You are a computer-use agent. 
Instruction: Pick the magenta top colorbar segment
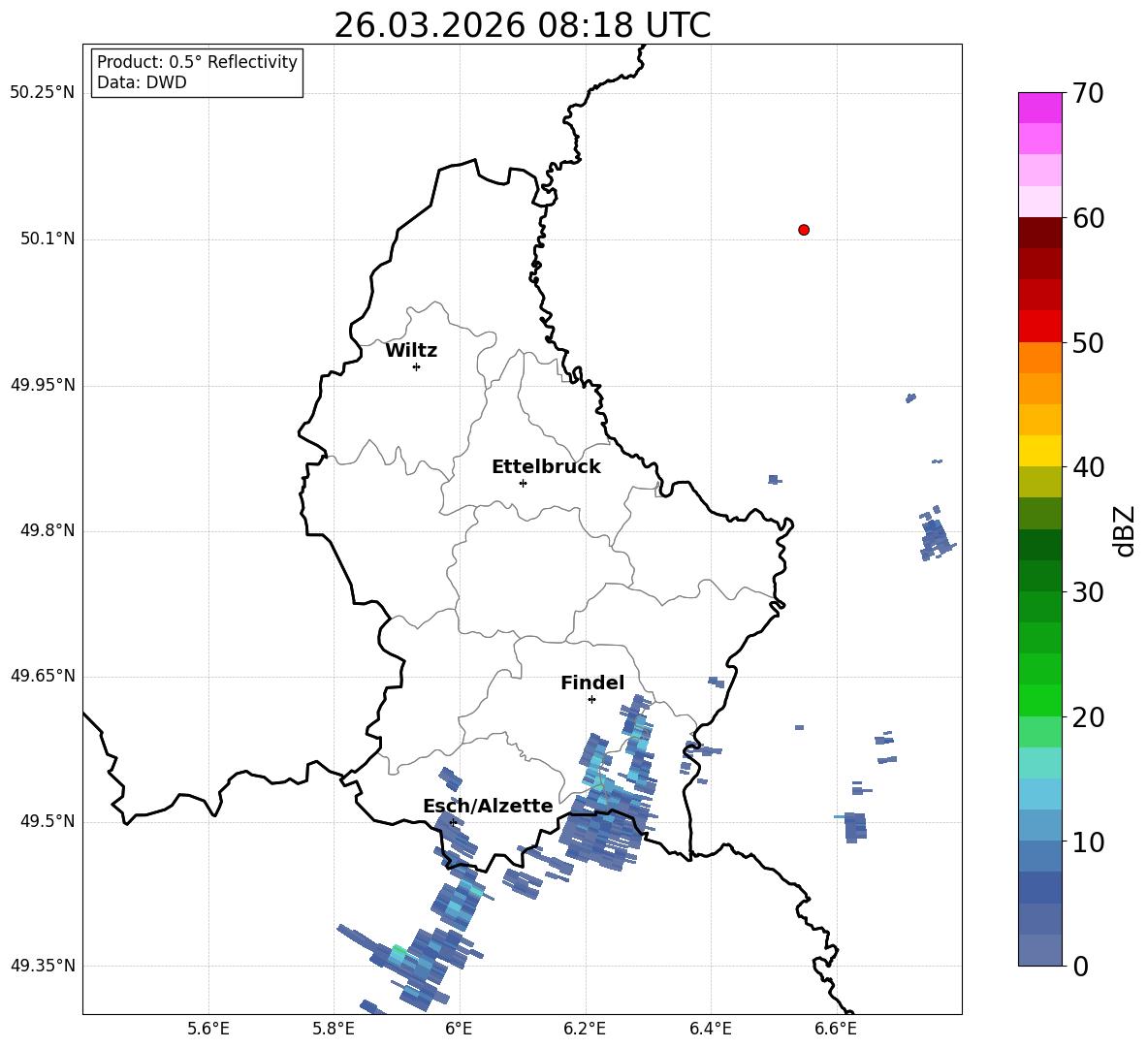click(x=1040, y=108)
